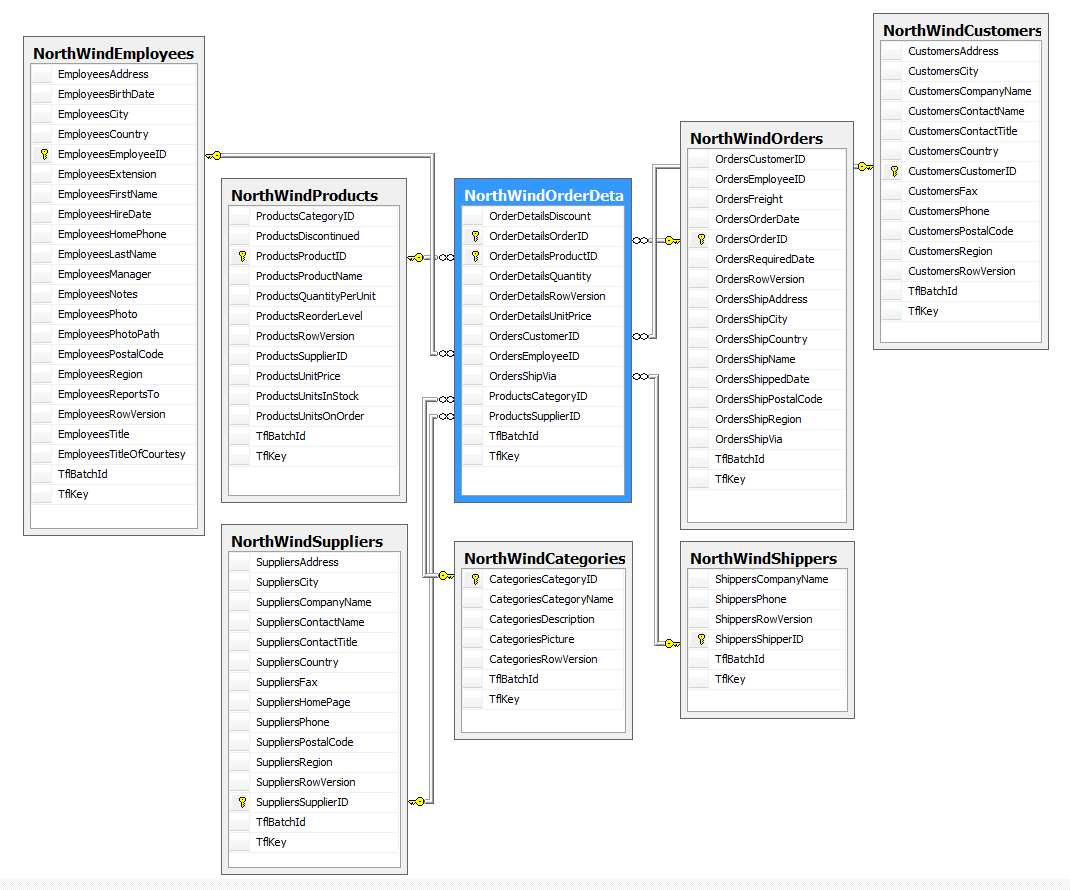Select the ProductsQuantityPerUnit column

click(313, 296)
